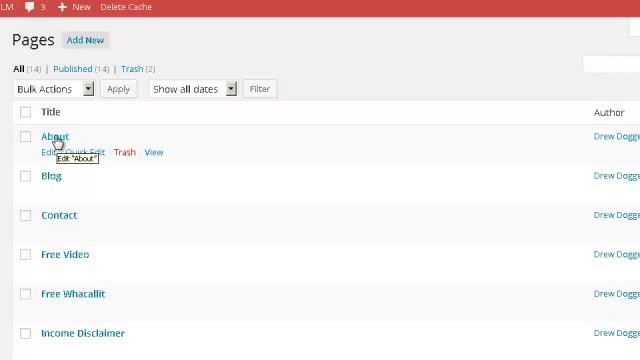Click the Add New page button
Screen dimensions: 640x360
click(85, 40)
